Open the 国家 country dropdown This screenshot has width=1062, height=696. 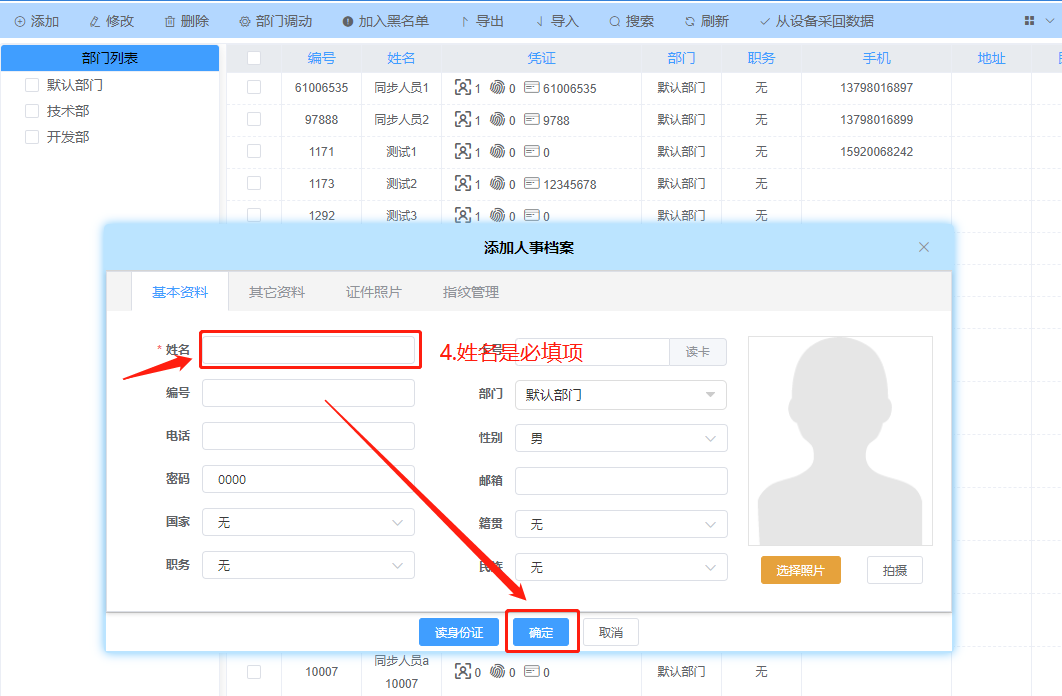(x=308, y=521)
